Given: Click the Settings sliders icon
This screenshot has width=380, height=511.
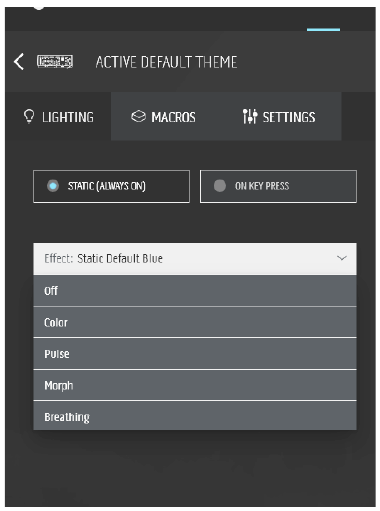Looking at the screenshot, I should 250,117.
